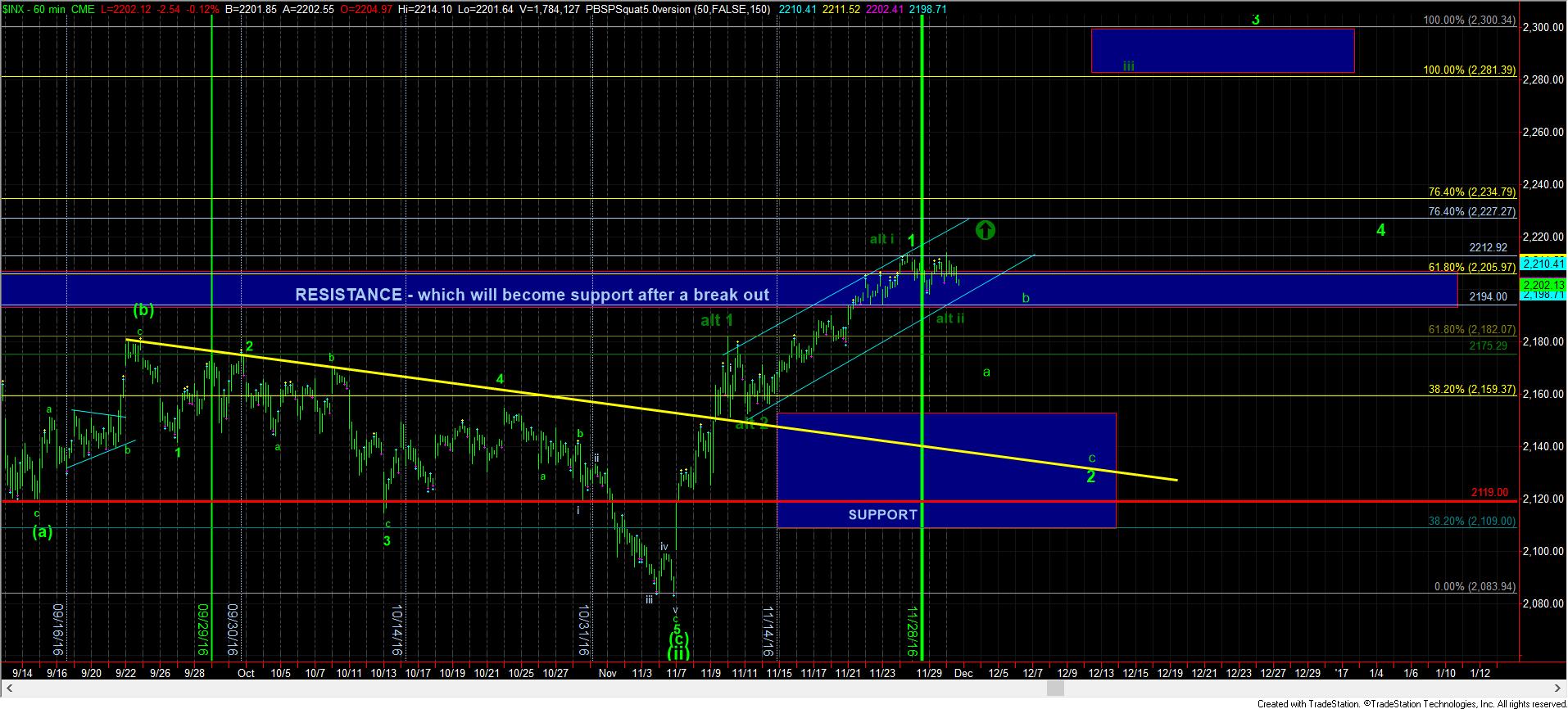The height and width of the screenshot is (709, 1568).
Task: Click the 2,260.00 price axis value
Action: coord(1542,132)
